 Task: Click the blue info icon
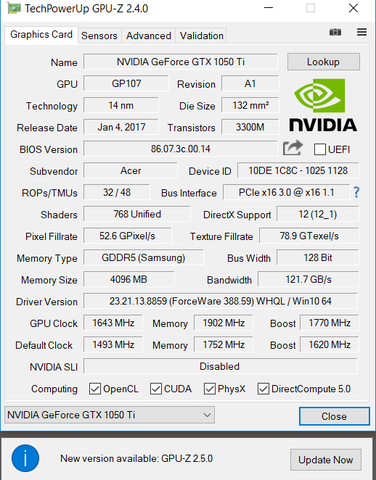[25, 458]
